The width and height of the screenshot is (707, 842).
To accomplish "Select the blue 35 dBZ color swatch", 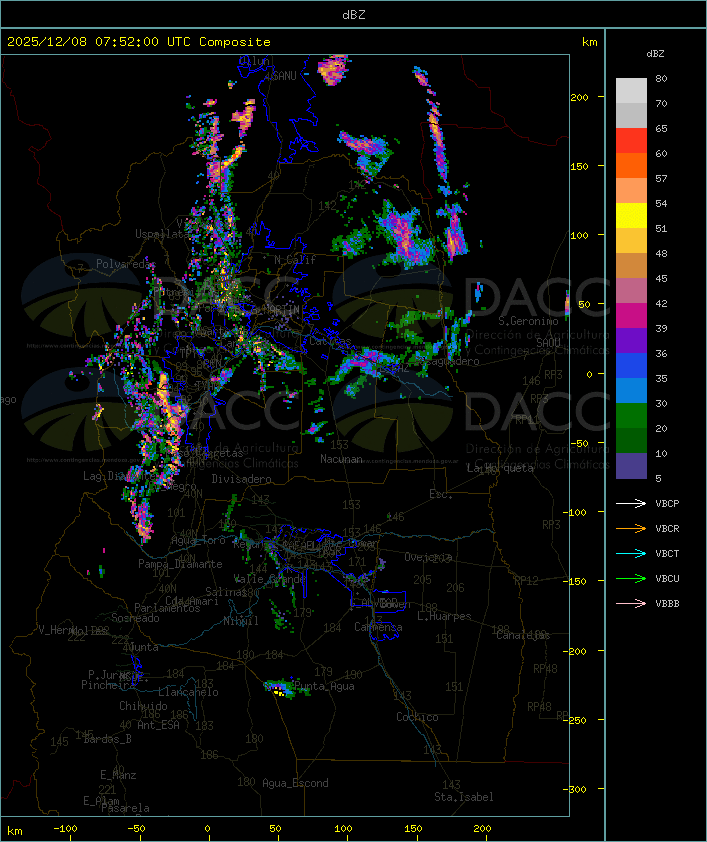I will coord(631,365).
